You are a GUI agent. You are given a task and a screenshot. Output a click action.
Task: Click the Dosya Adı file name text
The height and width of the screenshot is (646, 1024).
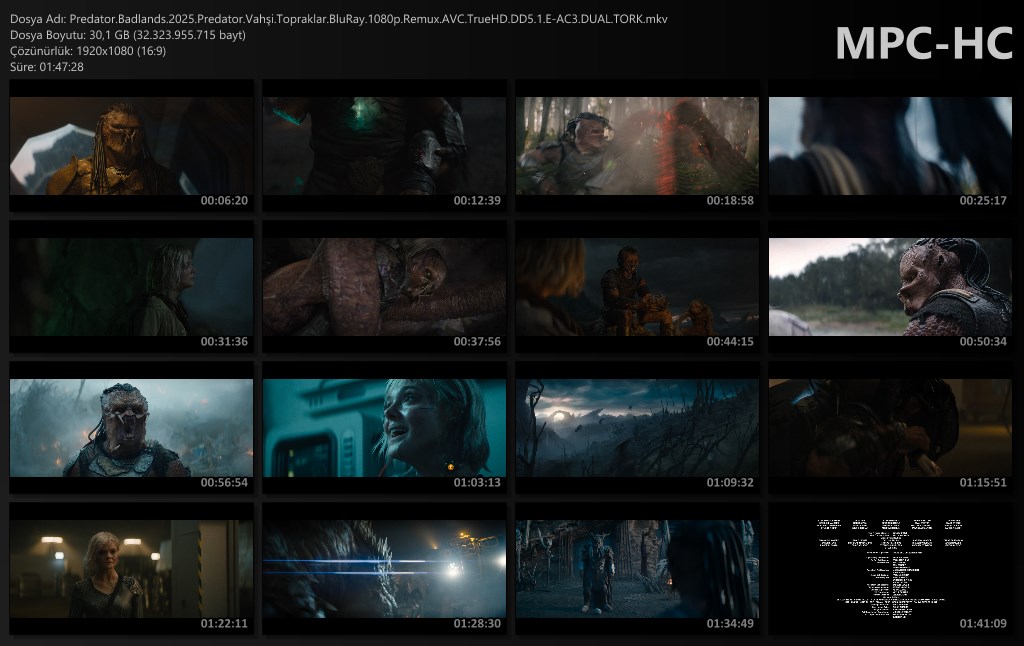click(339, 19)
